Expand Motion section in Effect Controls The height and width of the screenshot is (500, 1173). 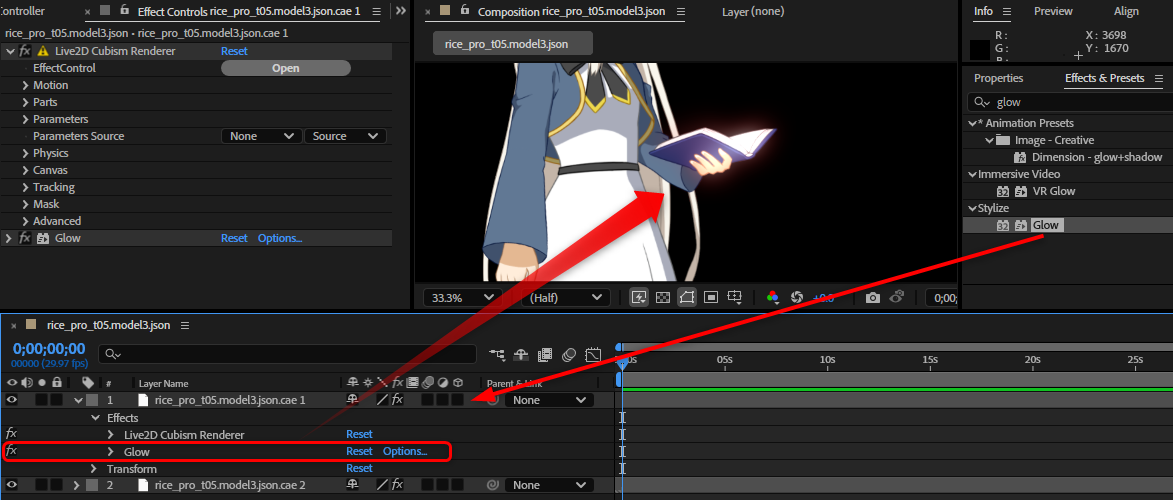26,85
